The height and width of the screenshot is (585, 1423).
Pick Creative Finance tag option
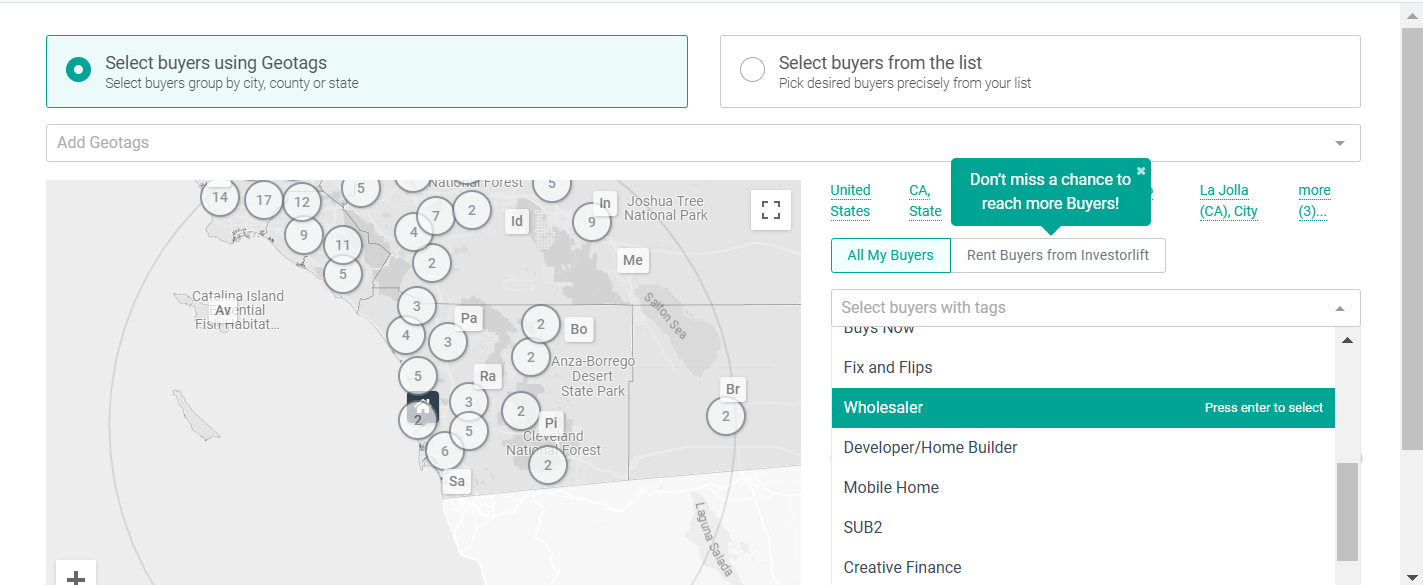[1083, 567]
